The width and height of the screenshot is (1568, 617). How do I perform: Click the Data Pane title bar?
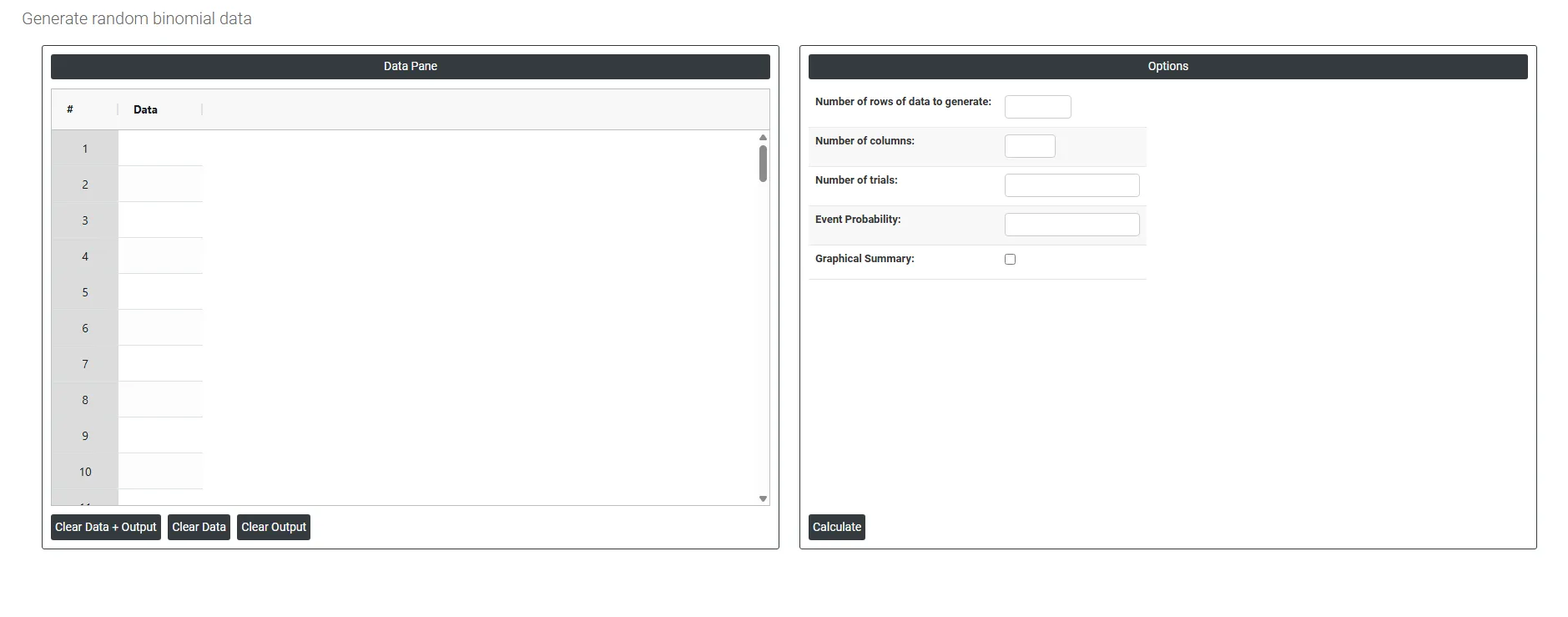(410, 67)
